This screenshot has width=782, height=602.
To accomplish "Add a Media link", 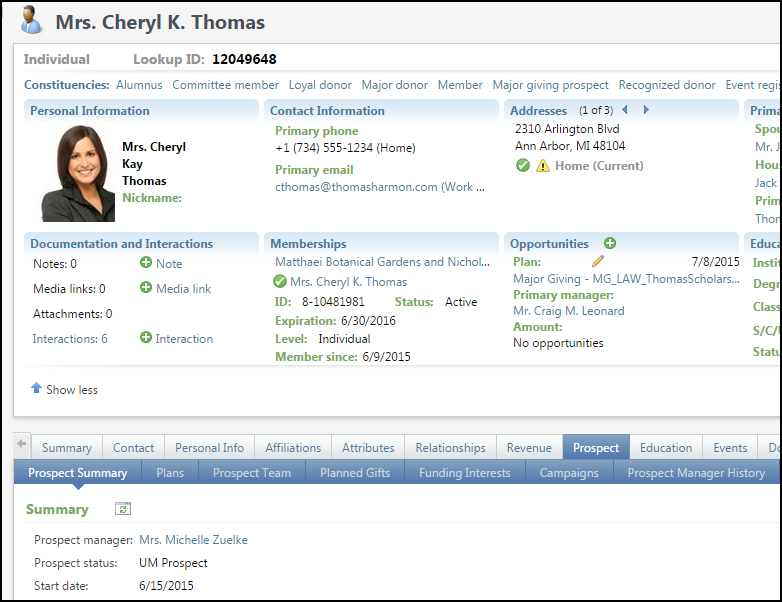I will [x=184, y=288].
